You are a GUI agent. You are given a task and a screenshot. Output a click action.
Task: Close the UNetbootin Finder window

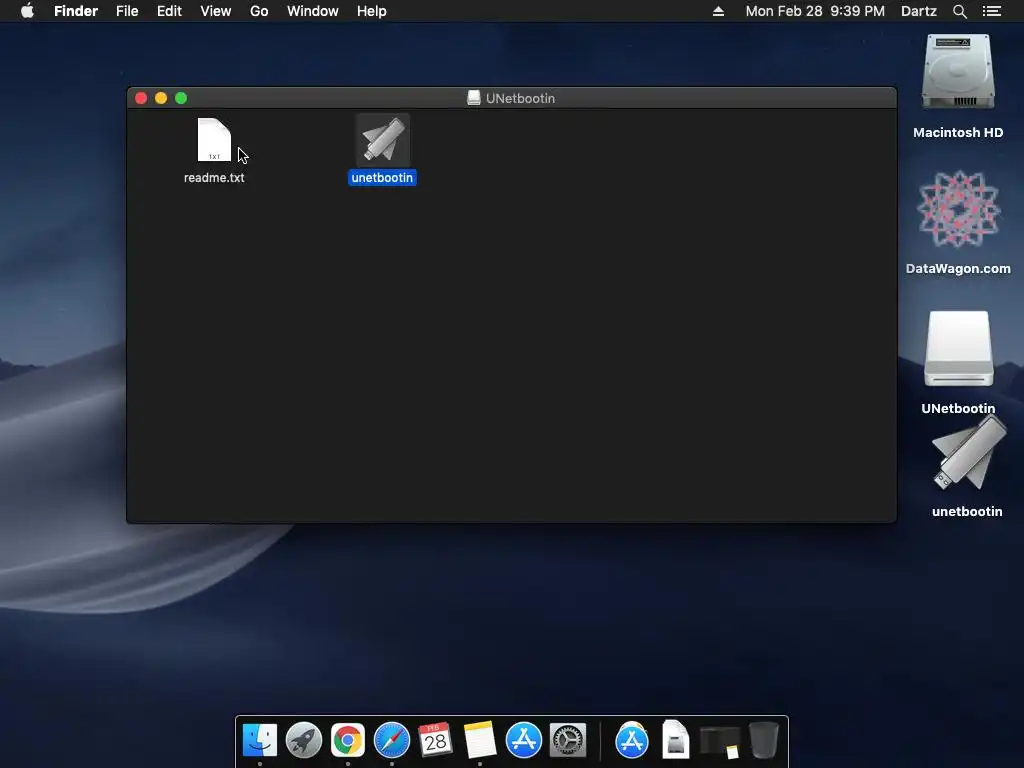[x=141, y=98]
